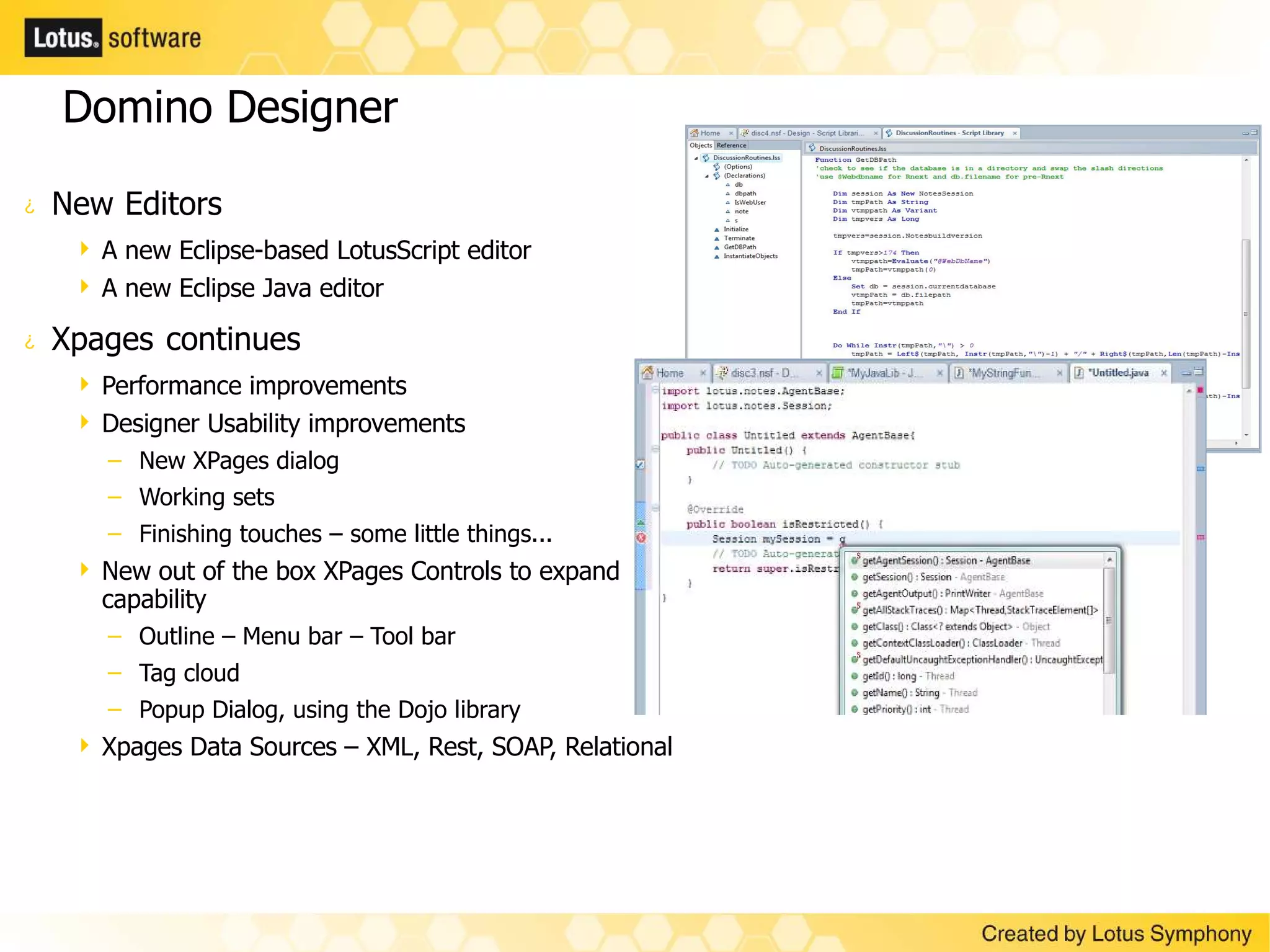Click the override indicator triangle in Java gutter

click(641, 522)
